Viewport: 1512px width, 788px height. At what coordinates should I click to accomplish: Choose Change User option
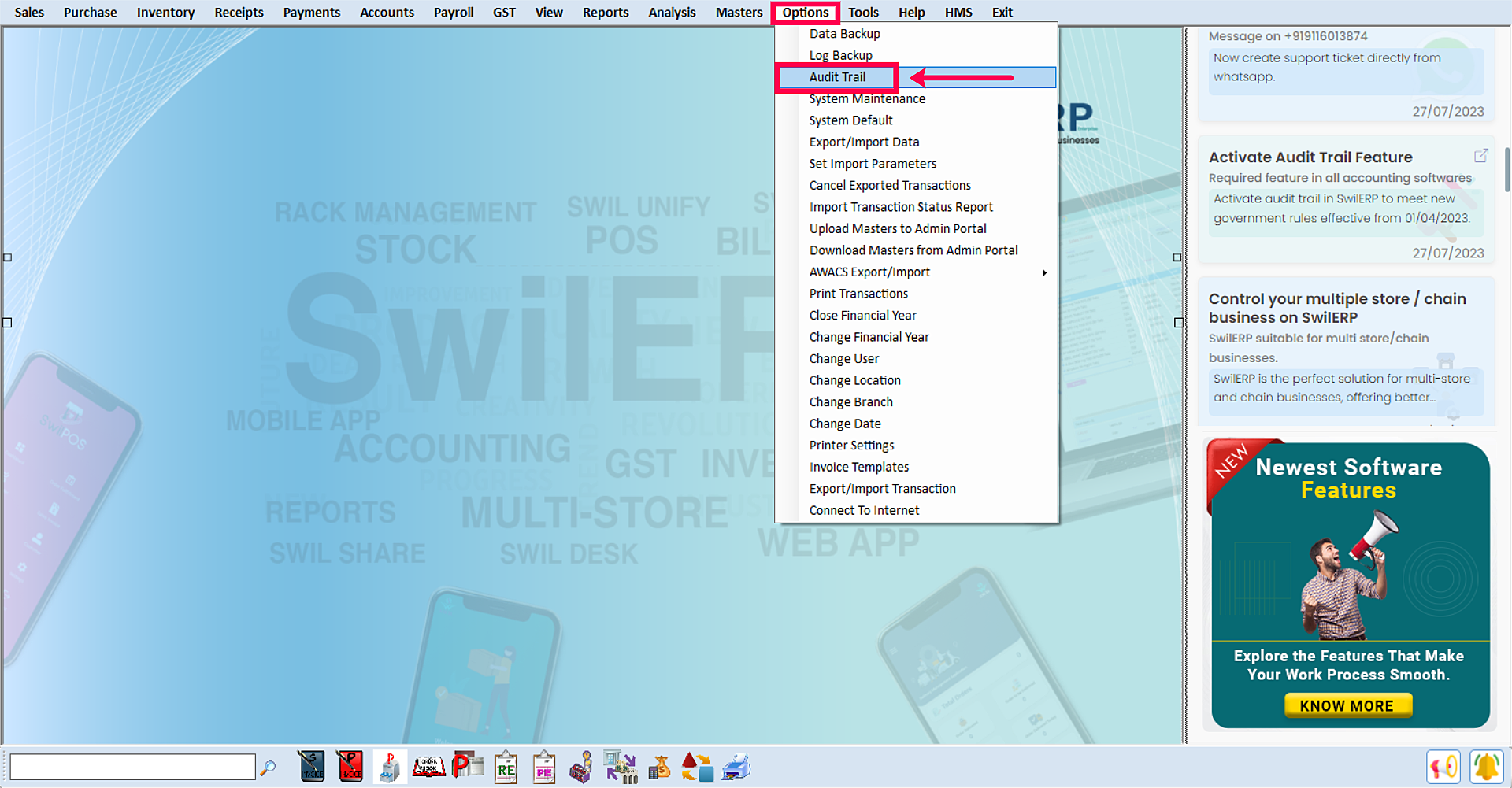pyautogui.click(x=916, y=359)
